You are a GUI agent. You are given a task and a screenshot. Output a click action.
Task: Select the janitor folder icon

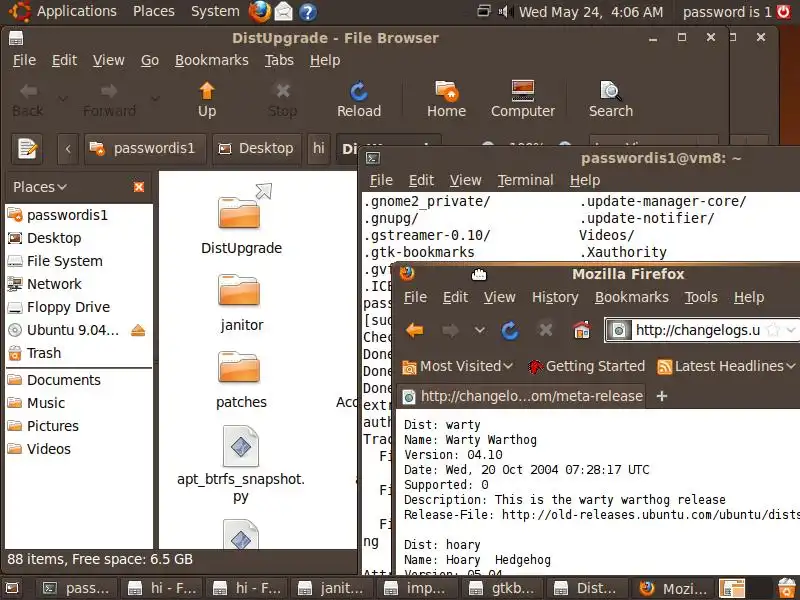pos(239,290)
